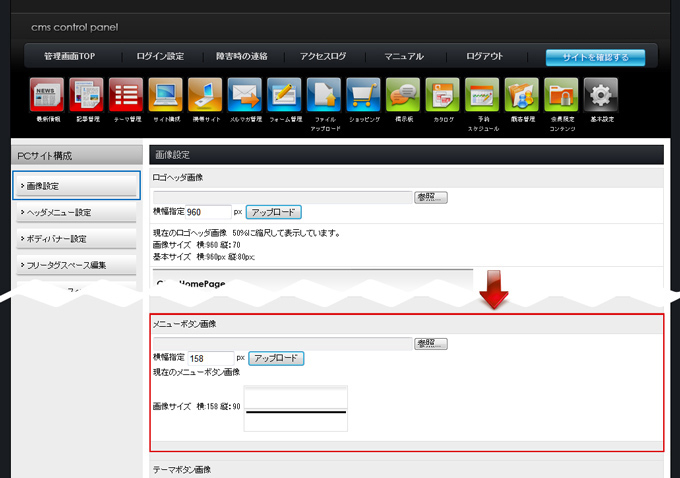Open the ショッピング cart icon
Screen dimensions: 680x478
pyautogui.click(x=363, y=96)
